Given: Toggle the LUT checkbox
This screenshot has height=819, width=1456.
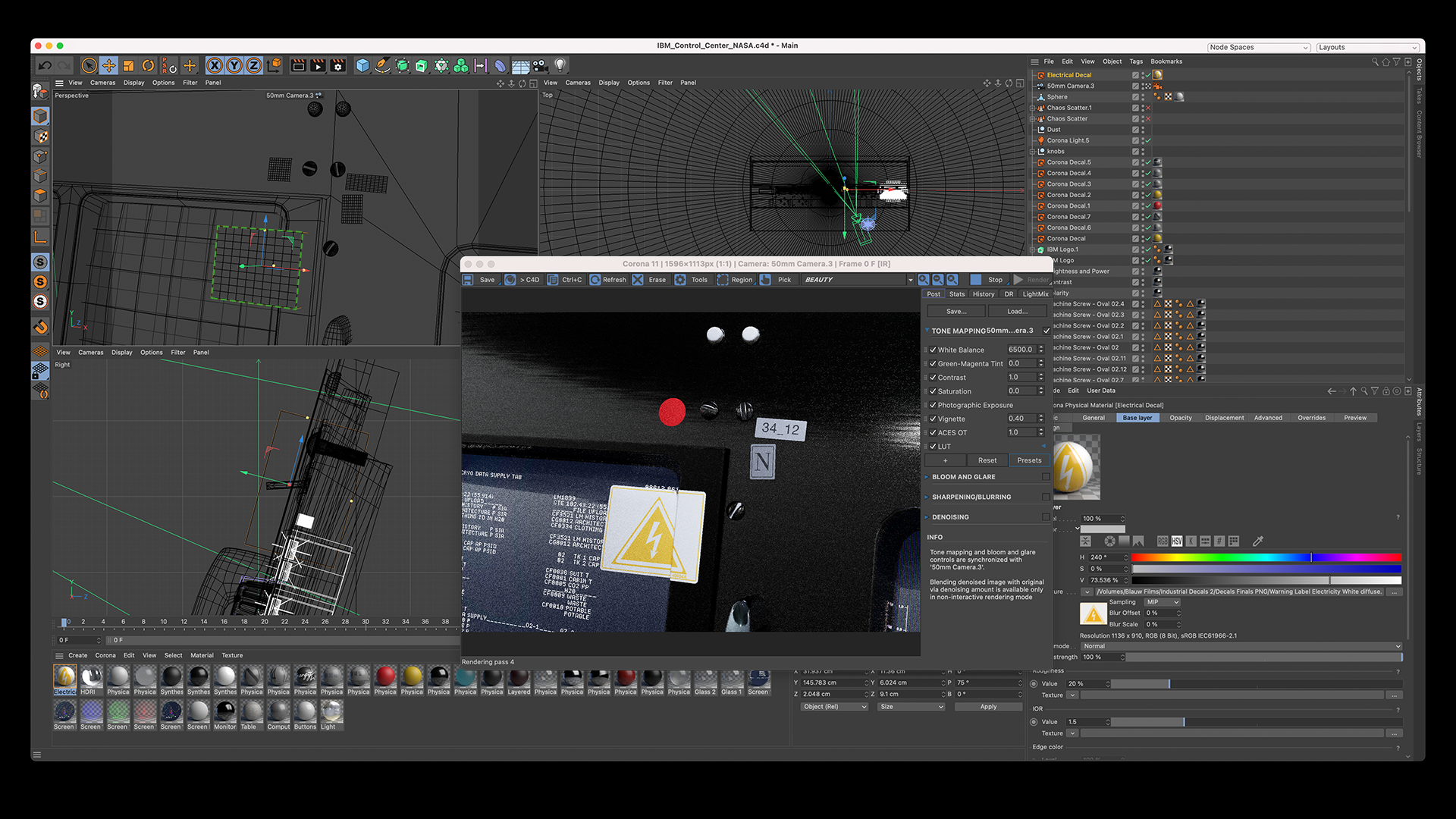Looking at the screenshot, I should [x=933, y=446].
